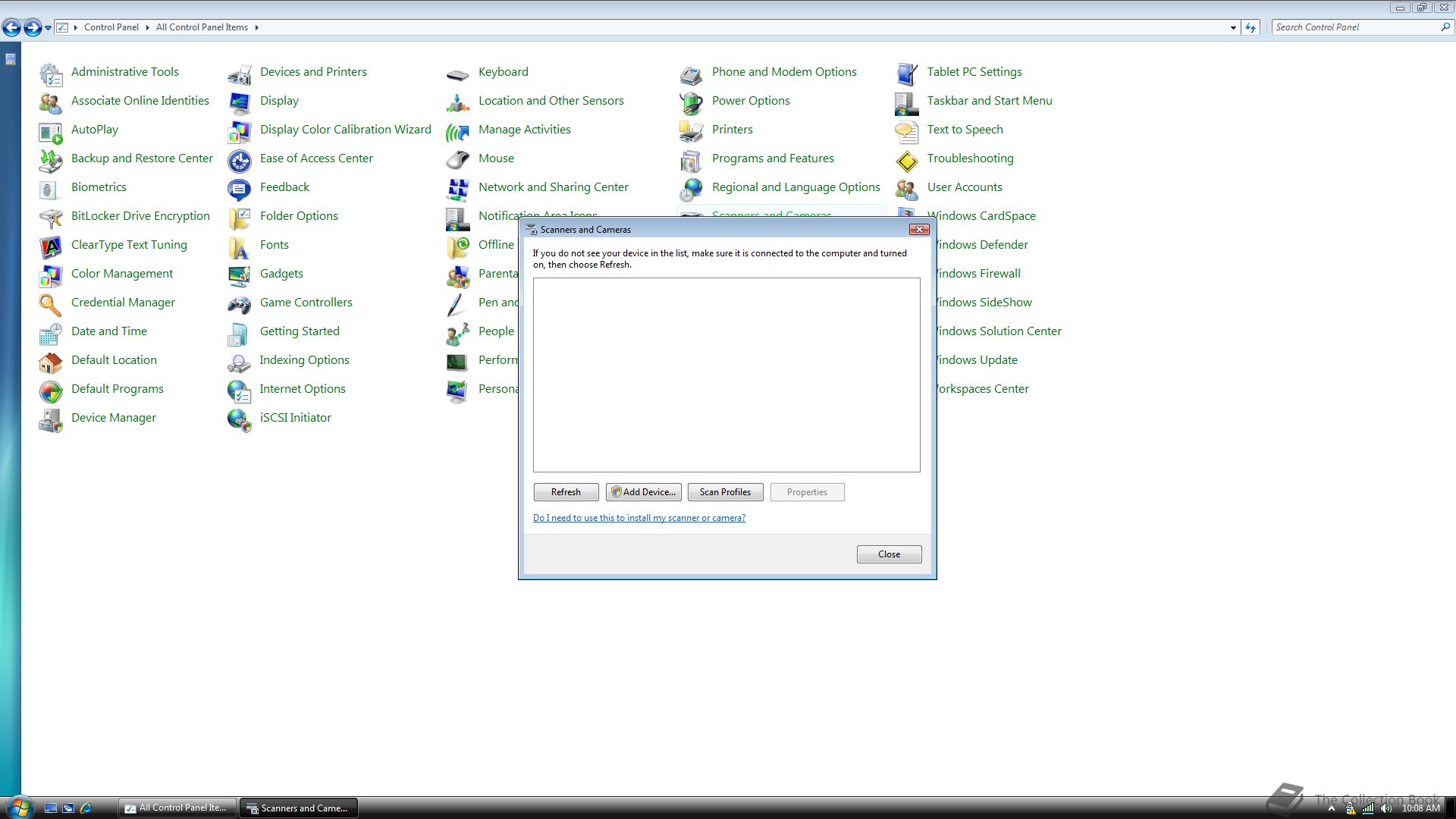Open the Keyboard icon
The height and width of the screenshot is (819, 1456).
[458, 74]
